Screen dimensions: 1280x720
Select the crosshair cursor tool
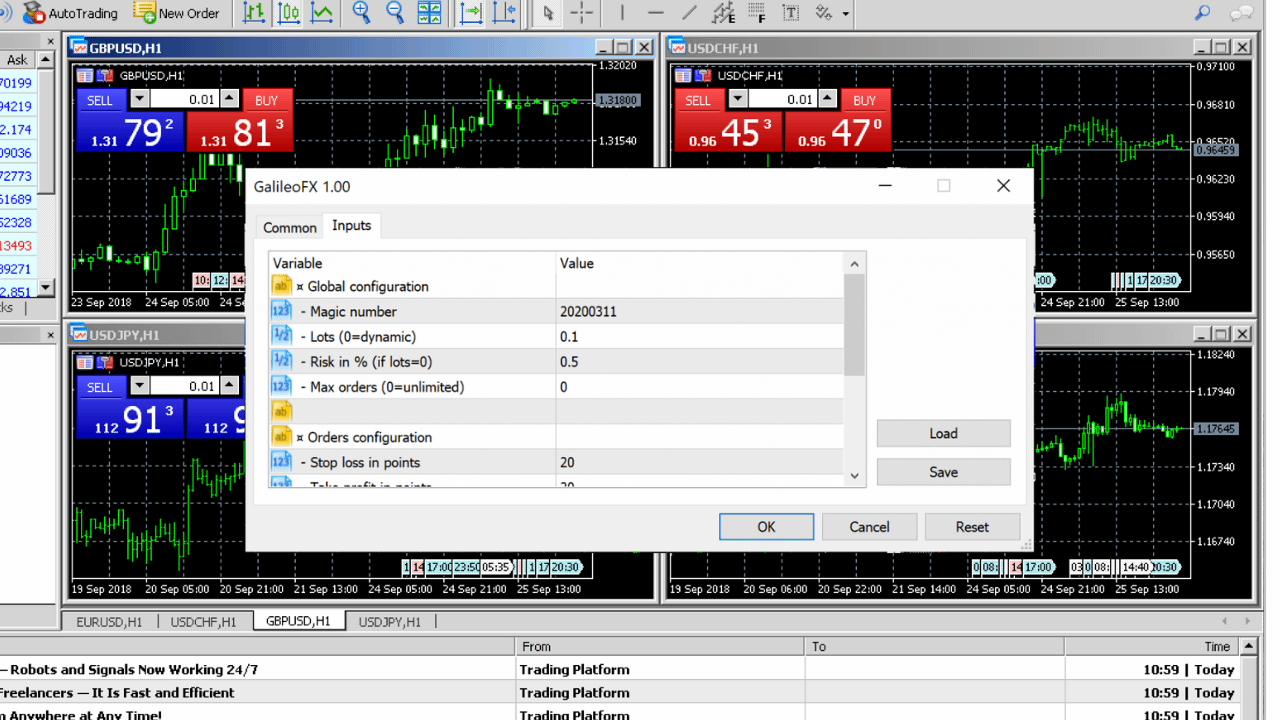[582, 13]
